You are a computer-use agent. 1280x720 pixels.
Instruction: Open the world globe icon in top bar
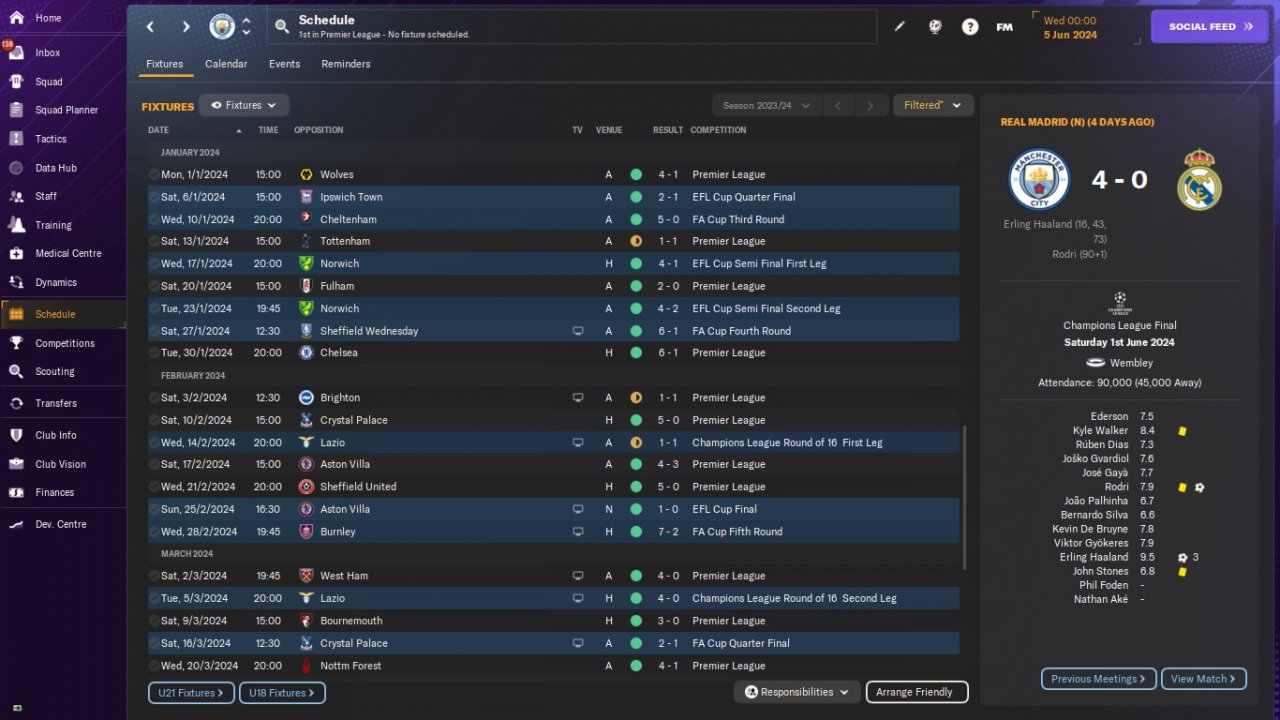pyautogui.click(x=935, y=27)
